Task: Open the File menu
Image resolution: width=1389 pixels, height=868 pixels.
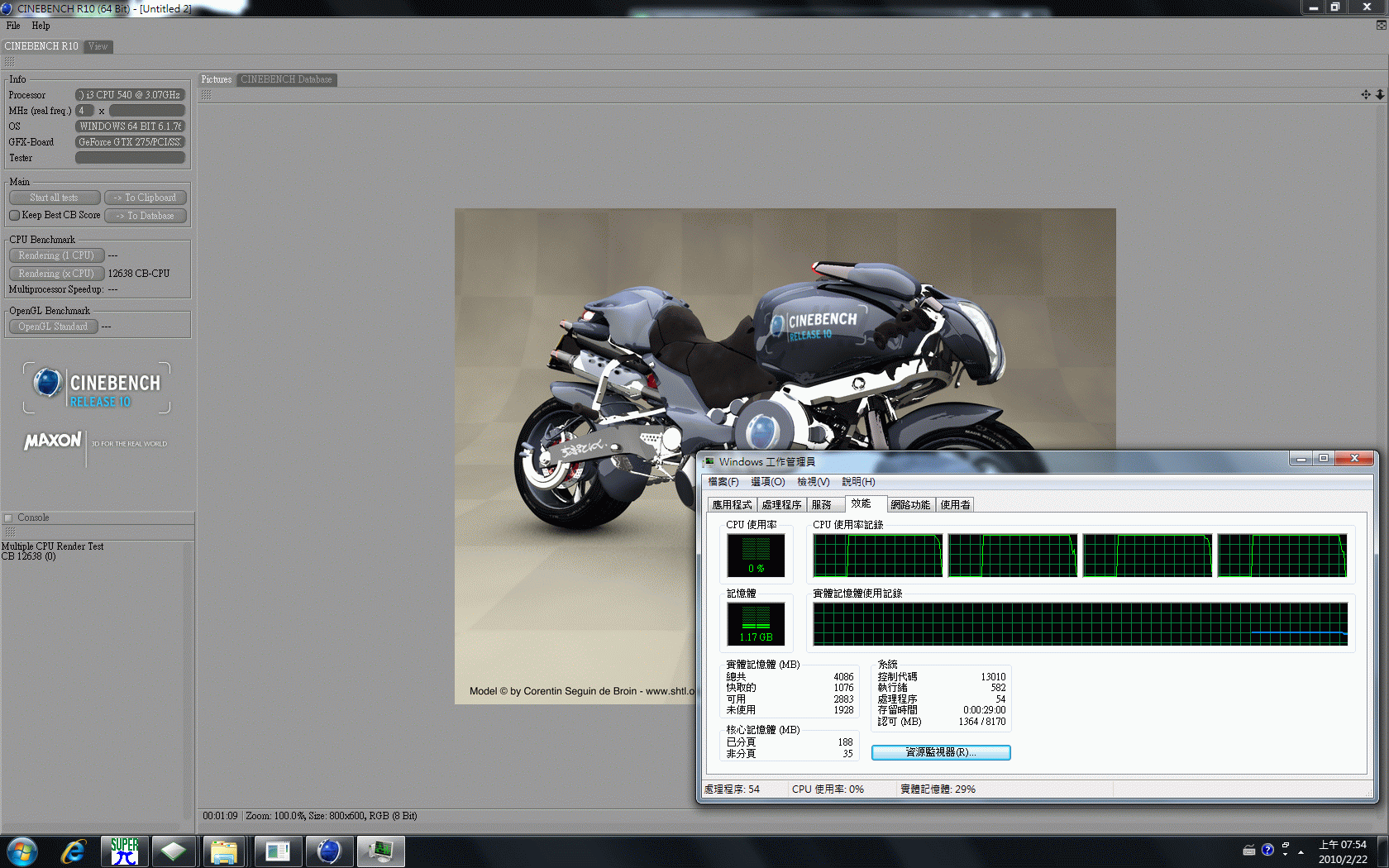Action: [13, 26]
